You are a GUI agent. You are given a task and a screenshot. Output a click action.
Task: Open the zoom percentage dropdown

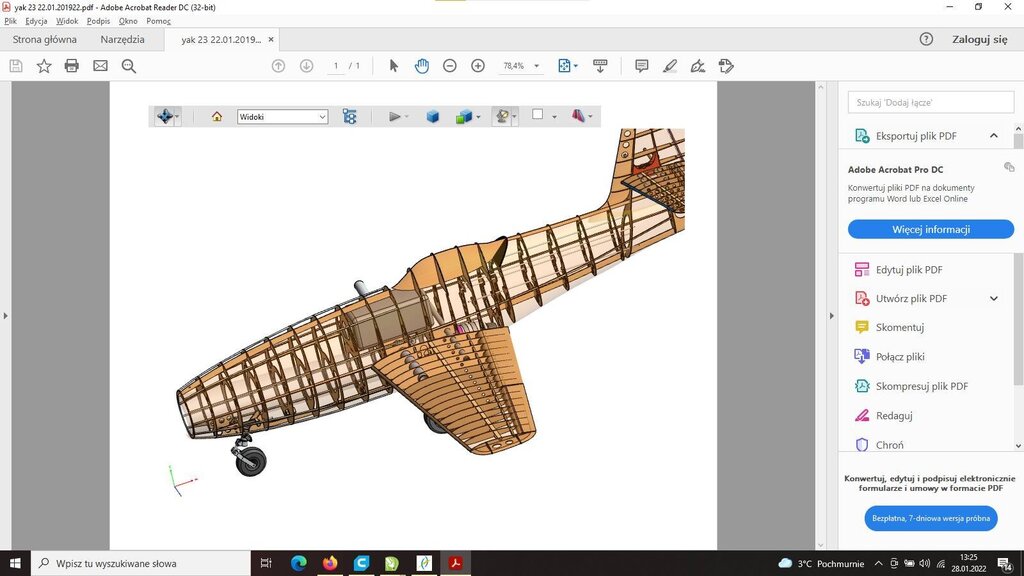click(x=537, y=66)
